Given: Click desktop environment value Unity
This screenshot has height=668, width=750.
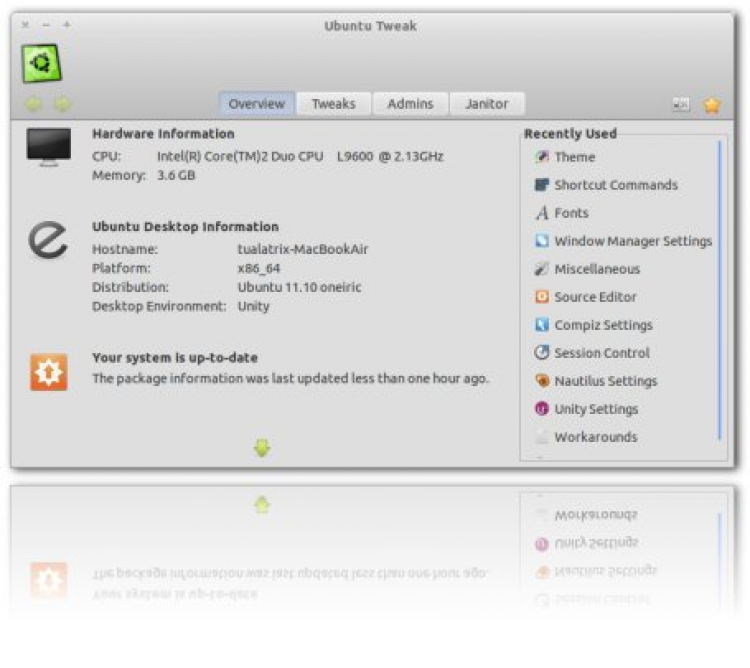Looking at the screenshot, I should 254,306.
